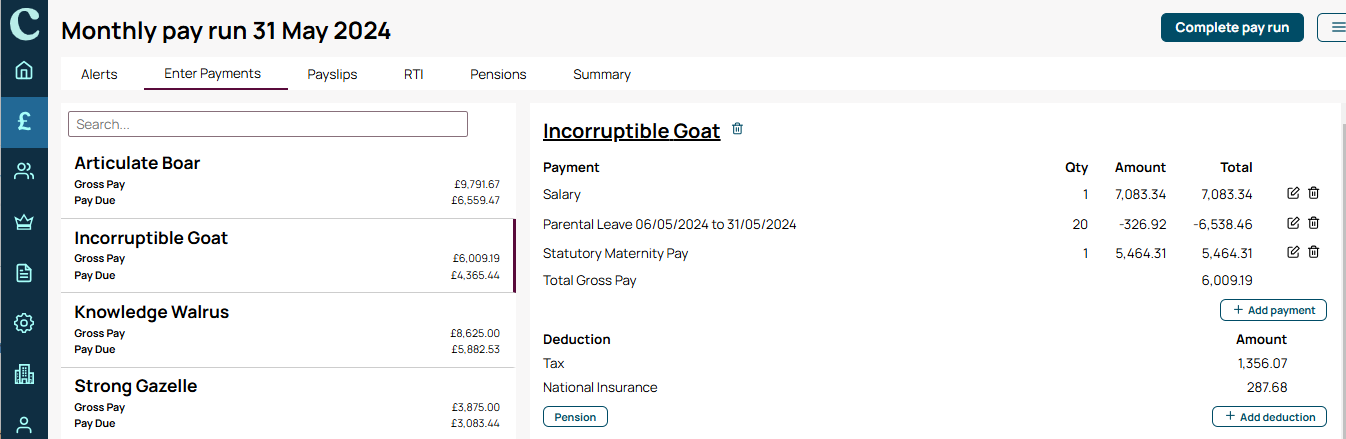Click the company building sidebar icon
1346x439 pixels.
pos(24,374)
